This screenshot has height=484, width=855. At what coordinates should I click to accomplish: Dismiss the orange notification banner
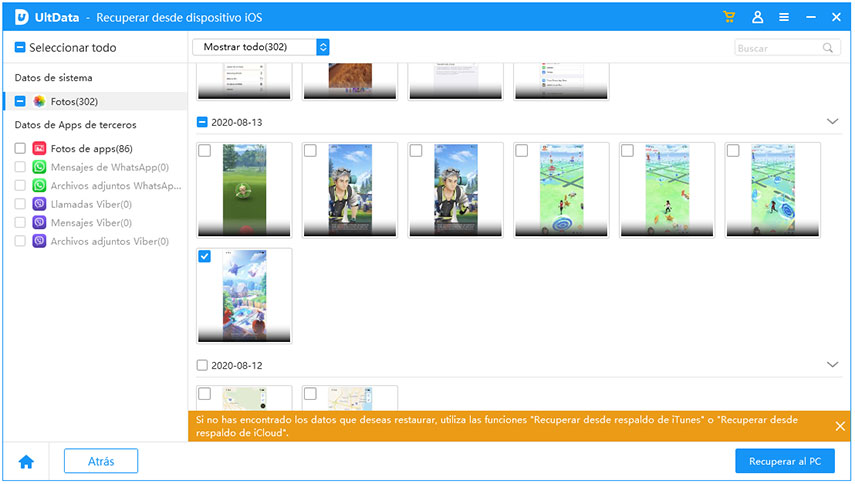tap(840, 426)
